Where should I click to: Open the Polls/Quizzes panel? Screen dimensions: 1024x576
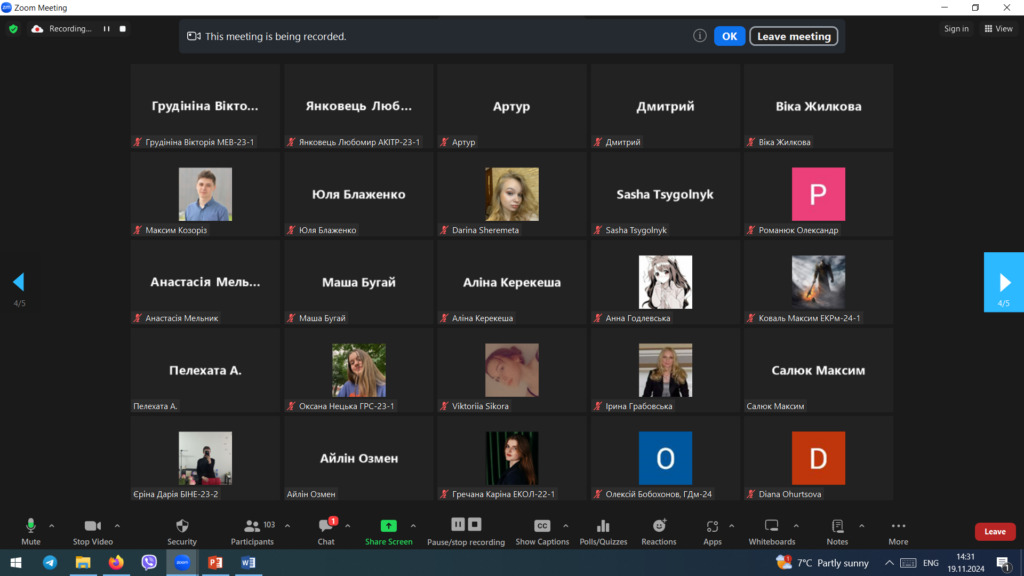(x=603, y=526)
